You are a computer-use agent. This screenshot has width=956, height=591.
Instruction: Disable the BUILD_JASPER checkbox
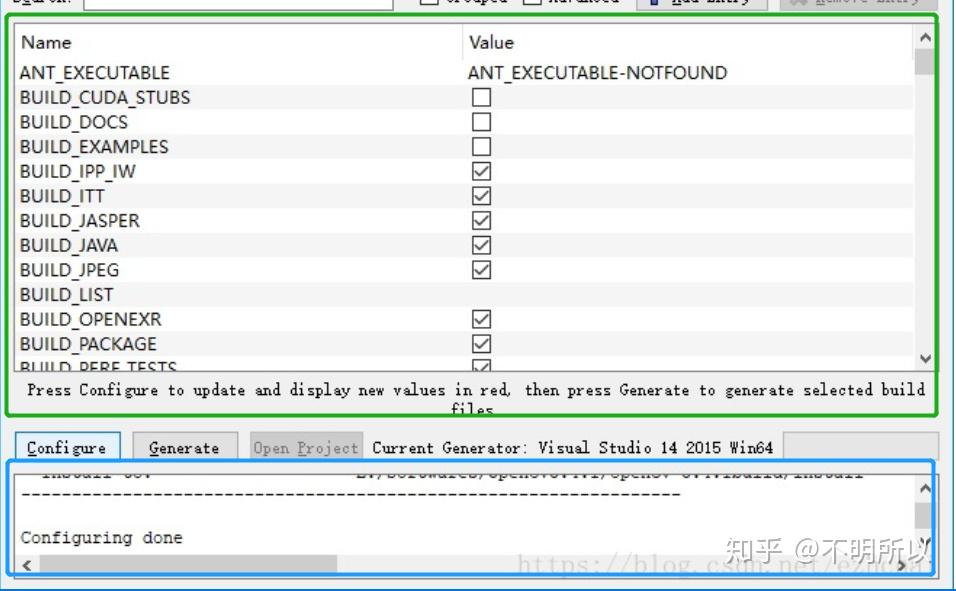pyautogui.click(x=483, y=219)
